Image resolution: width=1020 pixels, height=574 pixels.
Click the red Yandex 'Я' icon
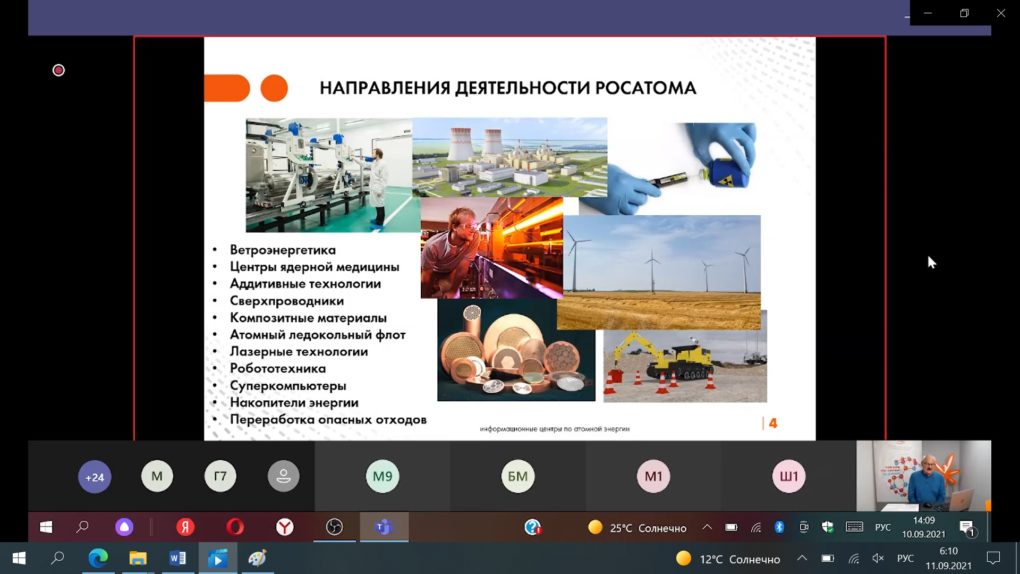185,527
